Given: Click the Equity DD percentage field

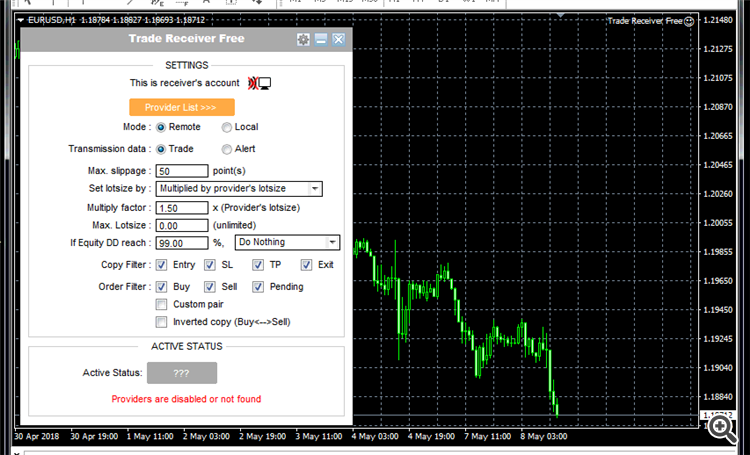Looking at the screenshot, I should pyautogui.click(x=182, y=243).
